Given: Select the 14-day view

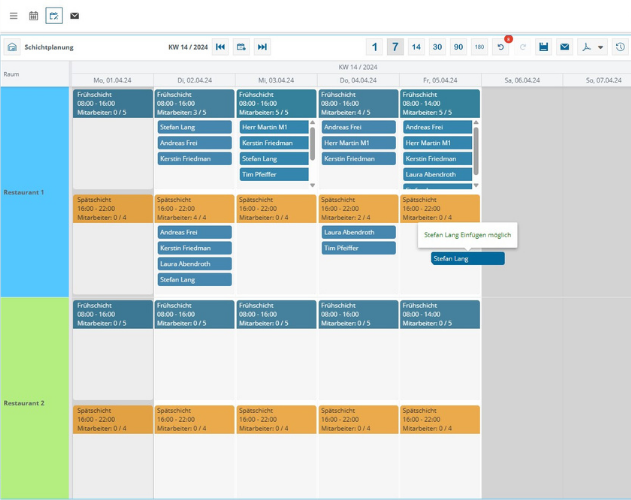Looking at the screenshot, I should (x=416, y=47).
